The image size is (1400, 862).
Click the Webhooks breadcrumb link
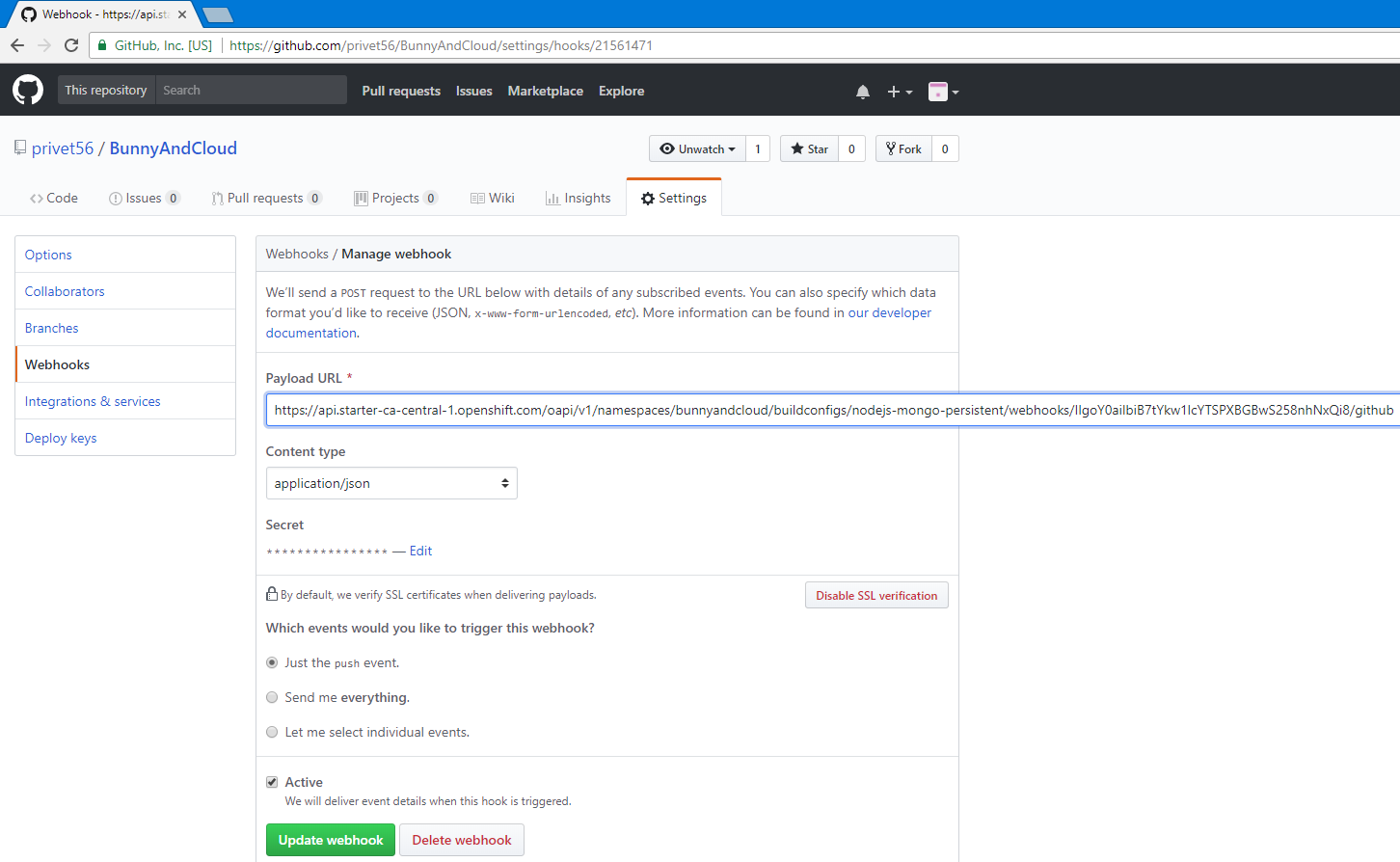pos(297,254)
